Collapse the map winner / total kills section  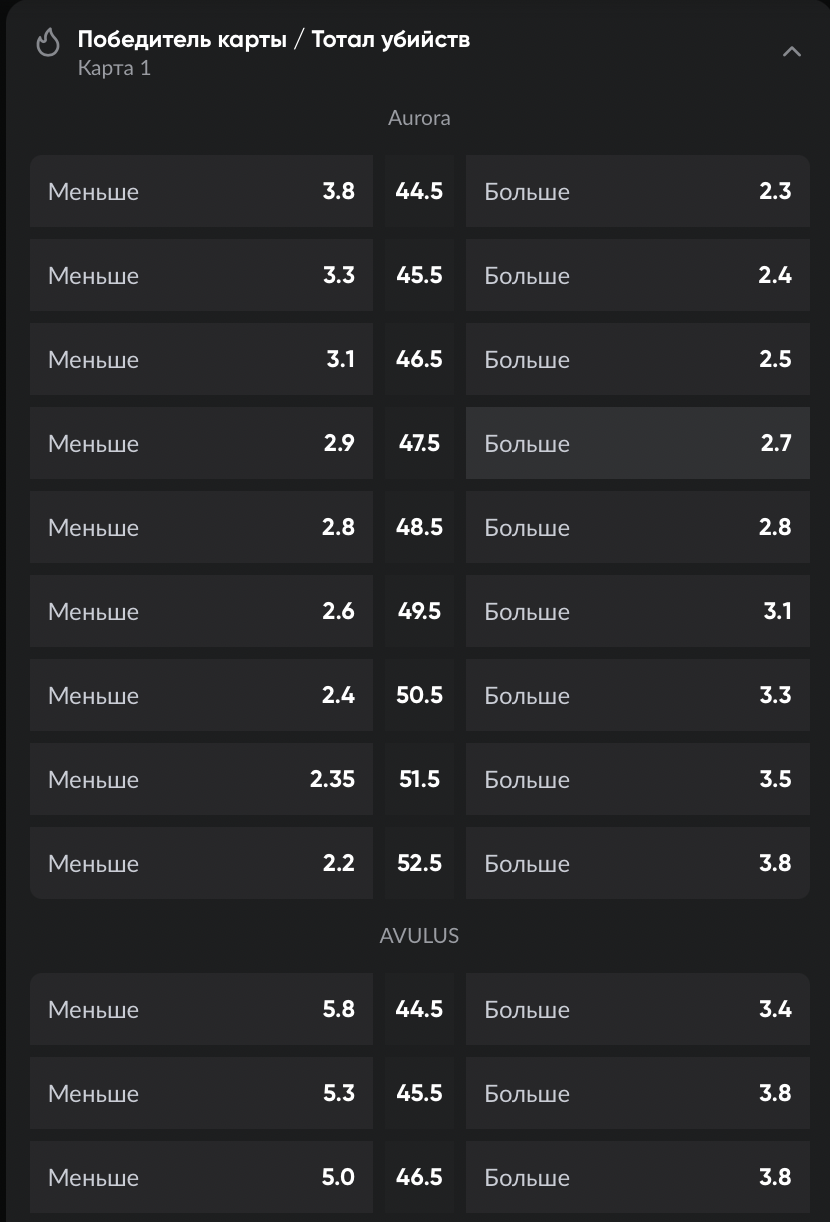coord(791,52)
